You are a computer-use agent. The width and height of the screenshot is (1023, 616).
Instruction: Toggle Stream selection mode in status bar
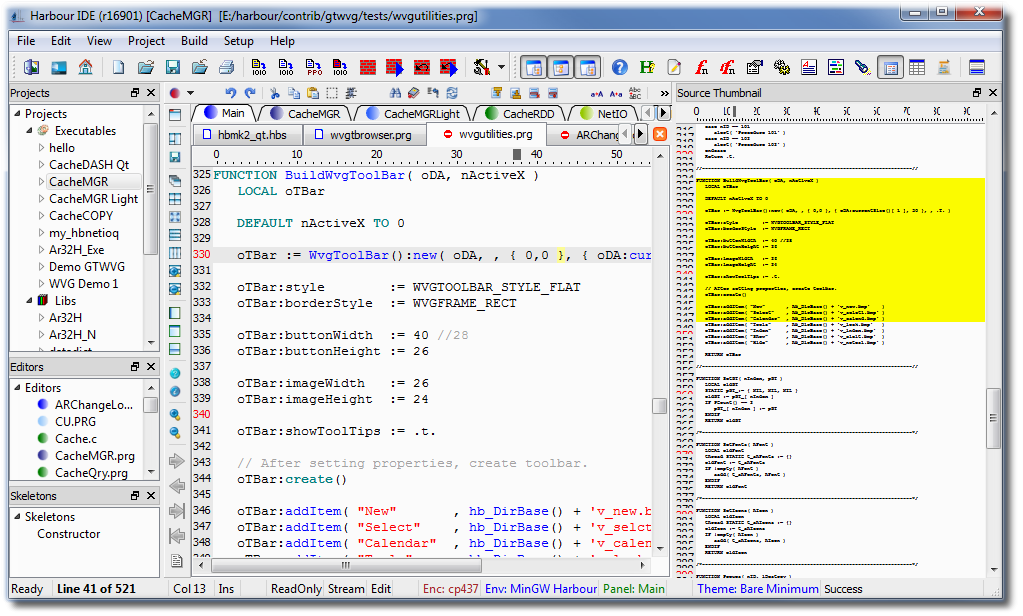tap(346, 589)
